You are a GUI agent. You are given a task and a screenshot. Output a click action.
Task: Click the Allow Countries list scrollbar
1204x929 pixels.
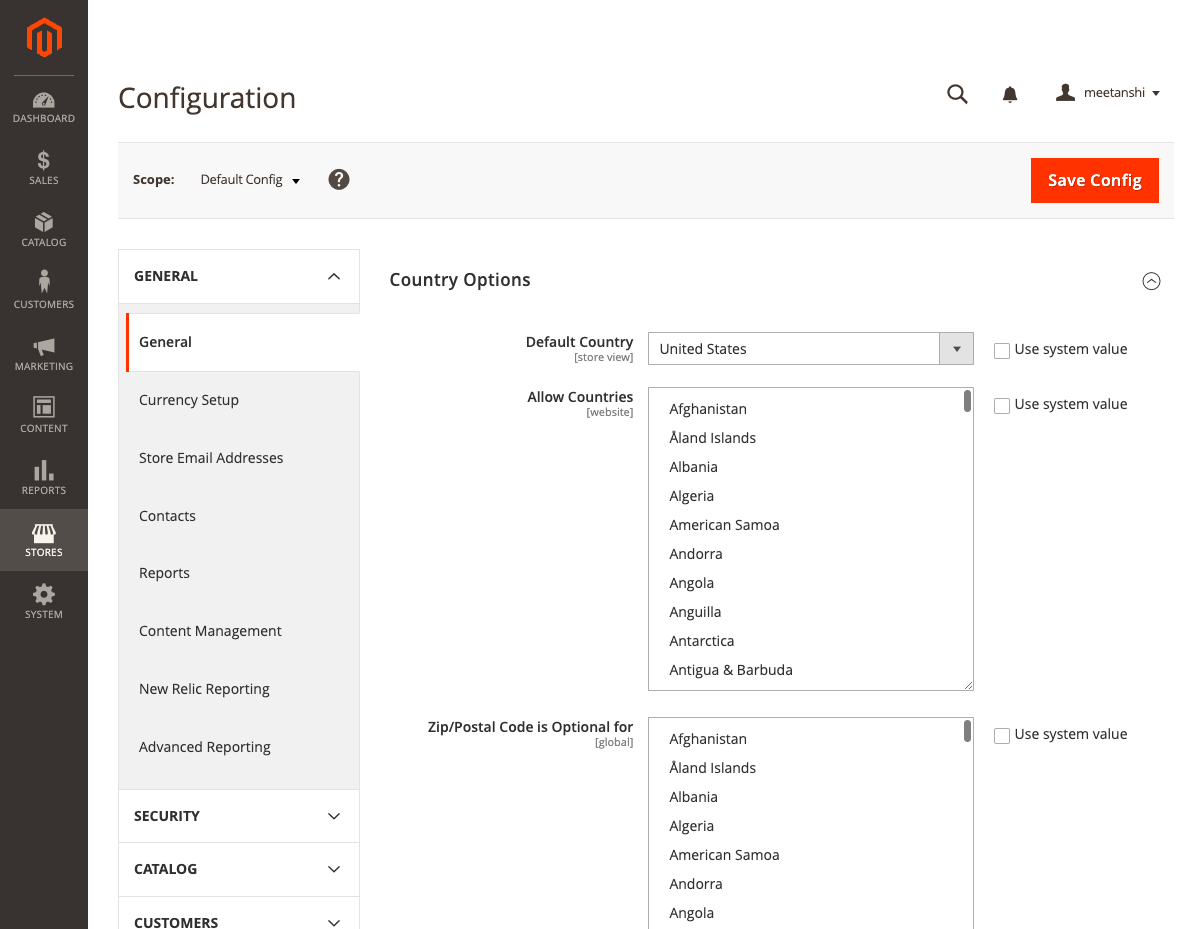click(967, 401)
